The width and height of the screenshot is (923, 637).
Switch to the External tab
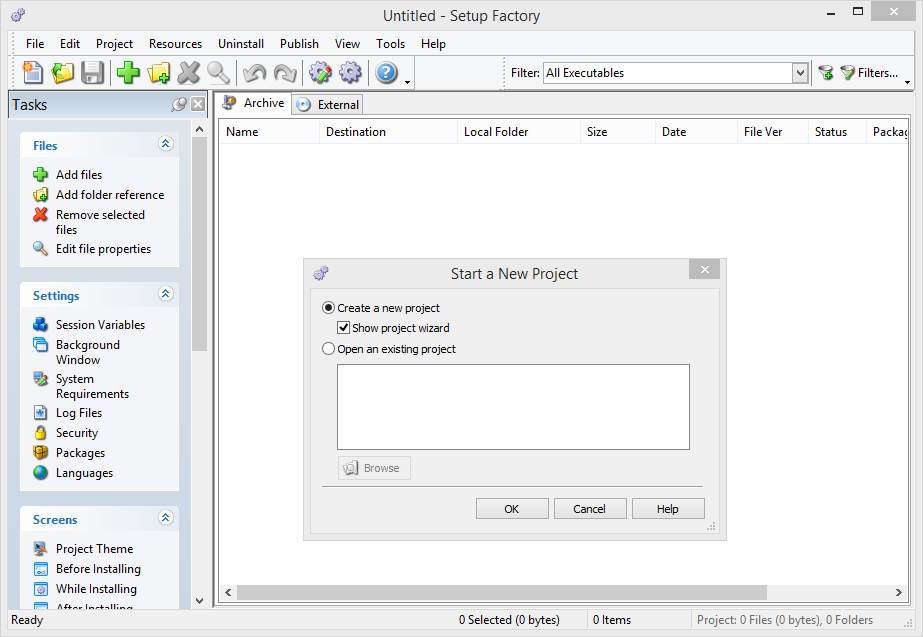pos(328,104)
